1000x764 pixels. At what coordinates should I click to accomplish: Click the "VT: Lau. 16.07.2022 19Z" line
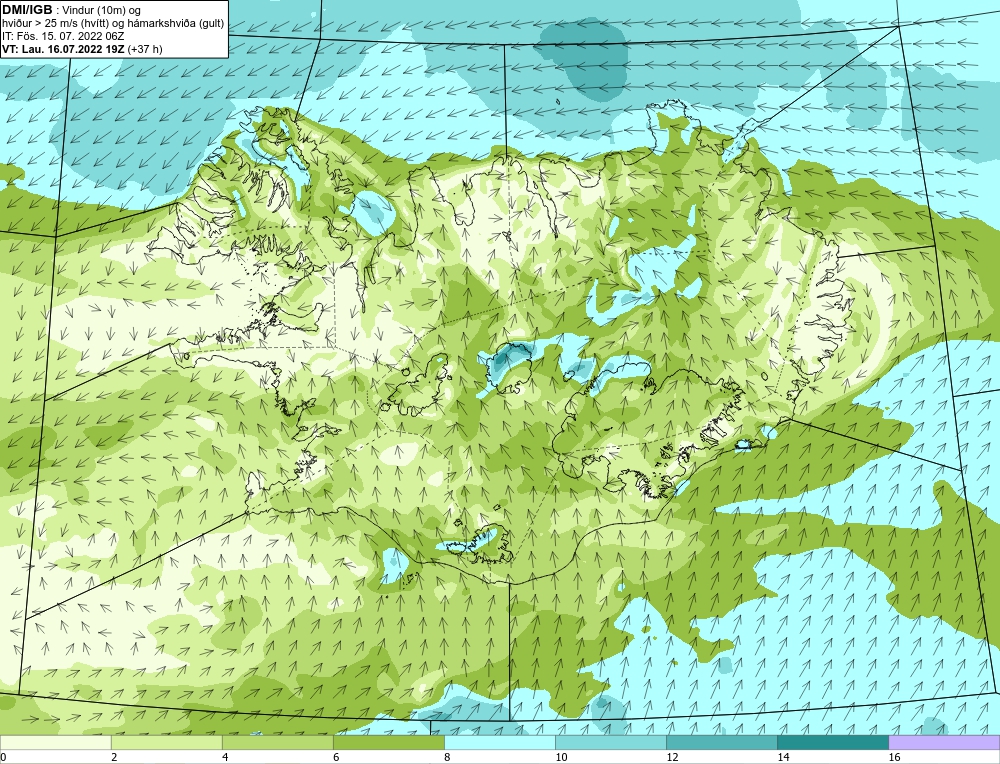(64, 49)
